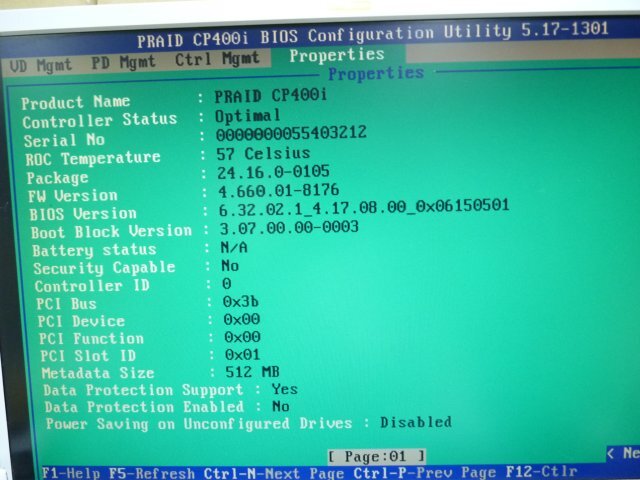Click Power Saving on Unconfigured Drives label
640x480 pixels.
[199, 424]
